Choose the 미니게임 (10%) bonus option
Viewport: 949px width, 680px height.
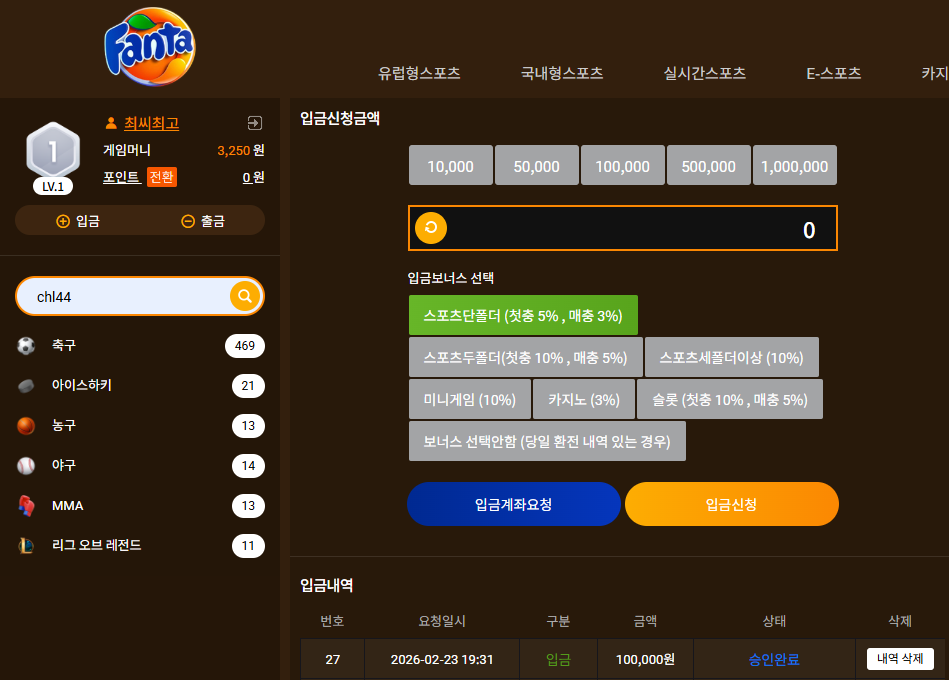tap(470, 399)
